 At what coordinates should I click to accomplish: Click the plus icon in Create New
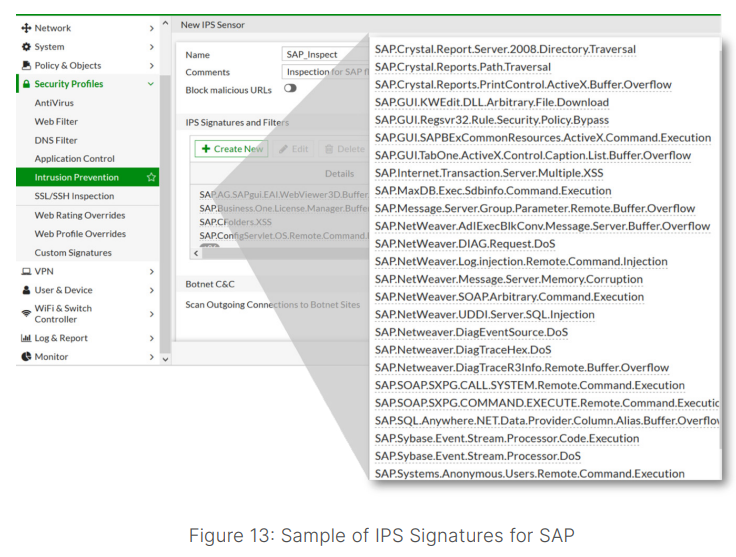206,149
